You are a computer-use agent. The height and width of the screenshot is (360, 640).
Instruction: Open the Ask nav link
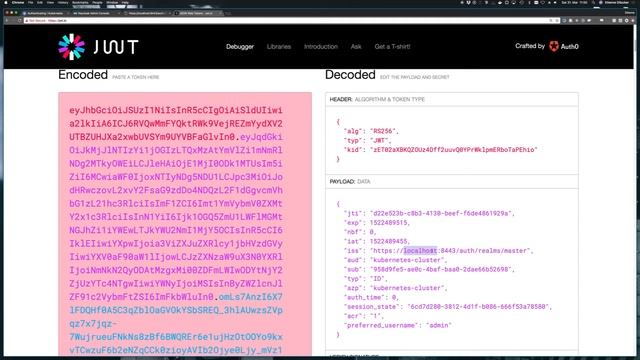[356, 47]
